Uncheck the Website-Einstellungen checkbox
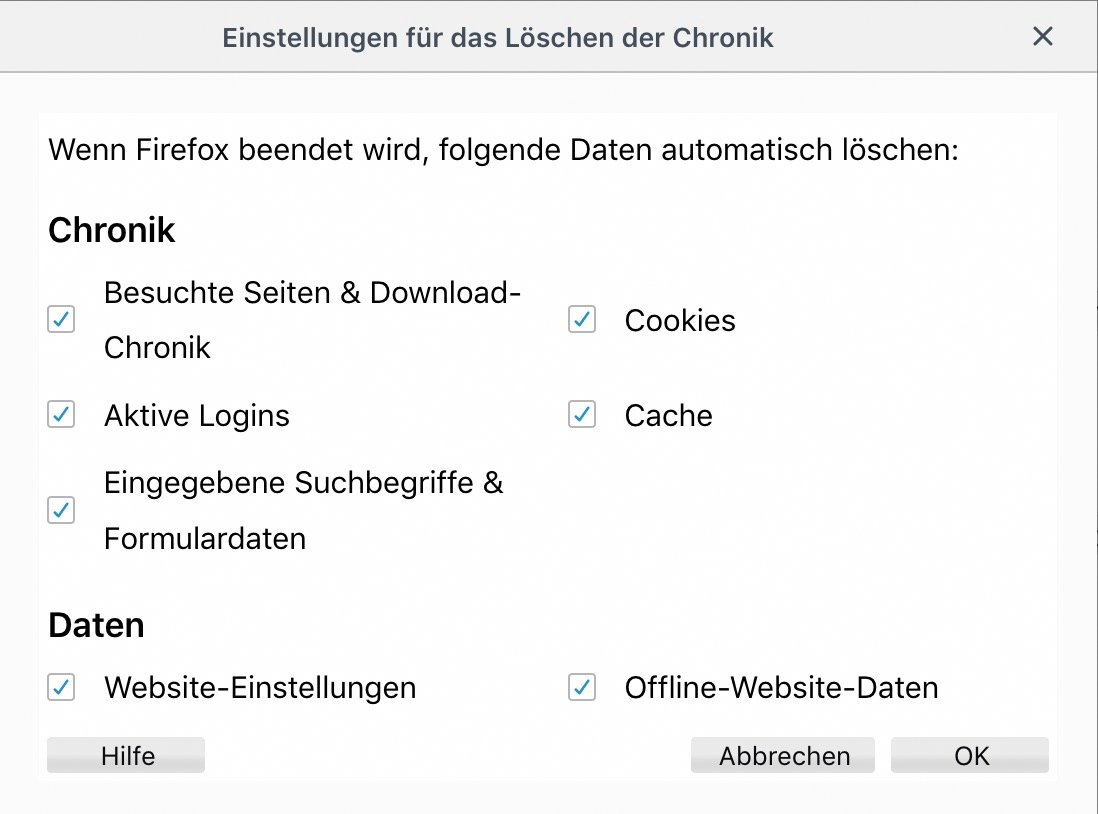1098x814 pixels. (x=62, y=688)
